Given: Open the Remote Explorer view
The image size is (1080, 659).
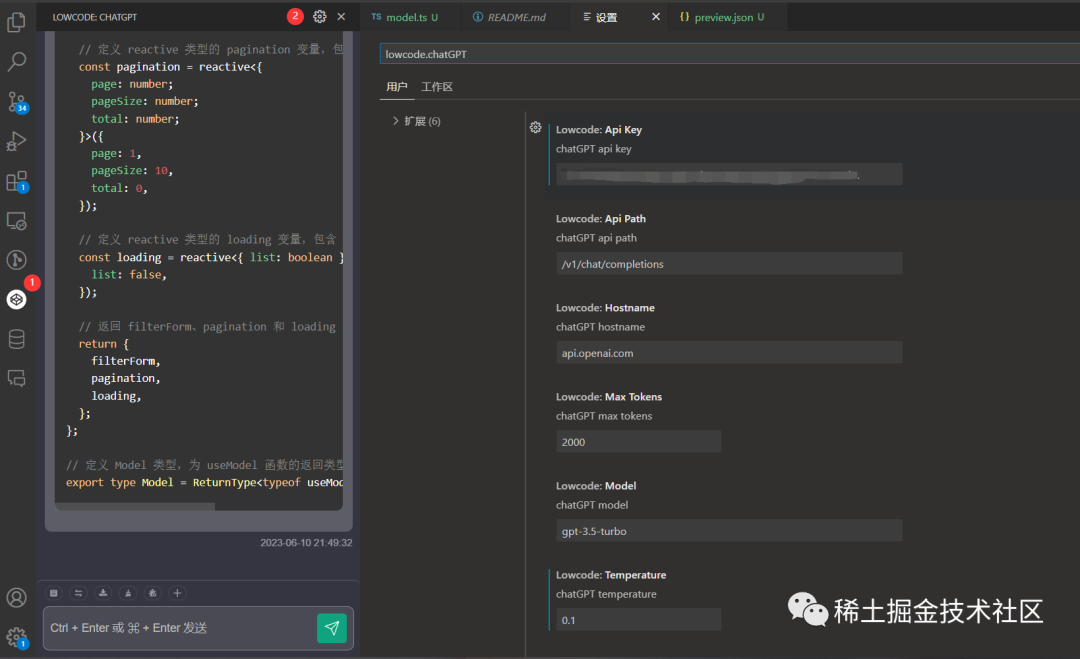Looking at the screenshot, I should pyautogui.click(x=17, y=221).
